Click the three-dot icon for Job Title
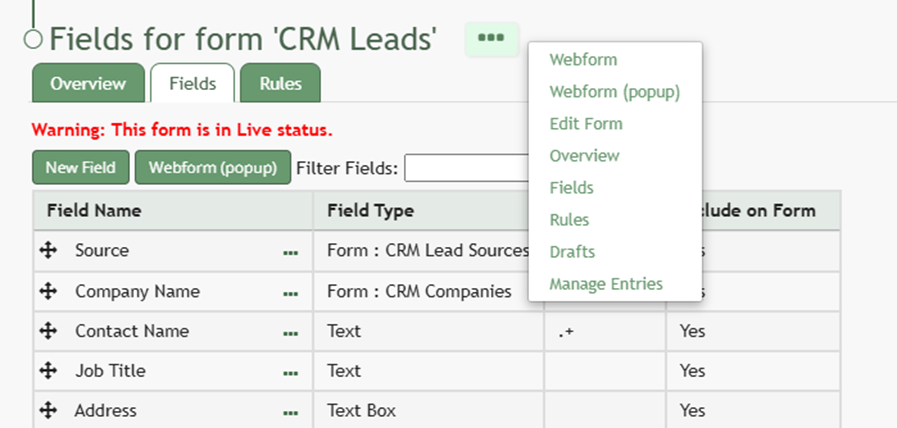Screen dimensions: 897x428 pos(290,373)
